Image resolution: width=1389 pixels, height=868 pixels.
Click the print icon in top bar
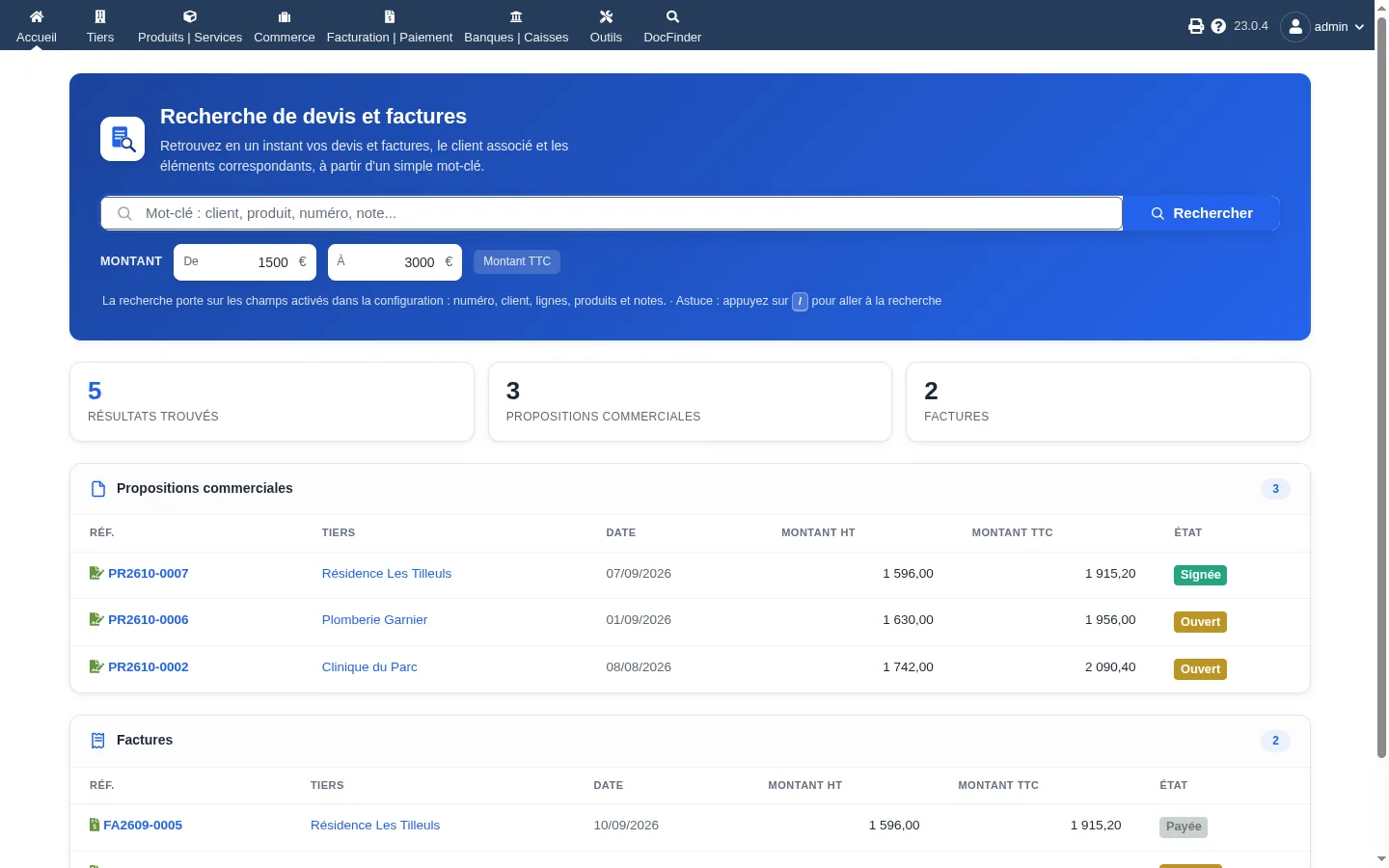tap(1196, 26)
